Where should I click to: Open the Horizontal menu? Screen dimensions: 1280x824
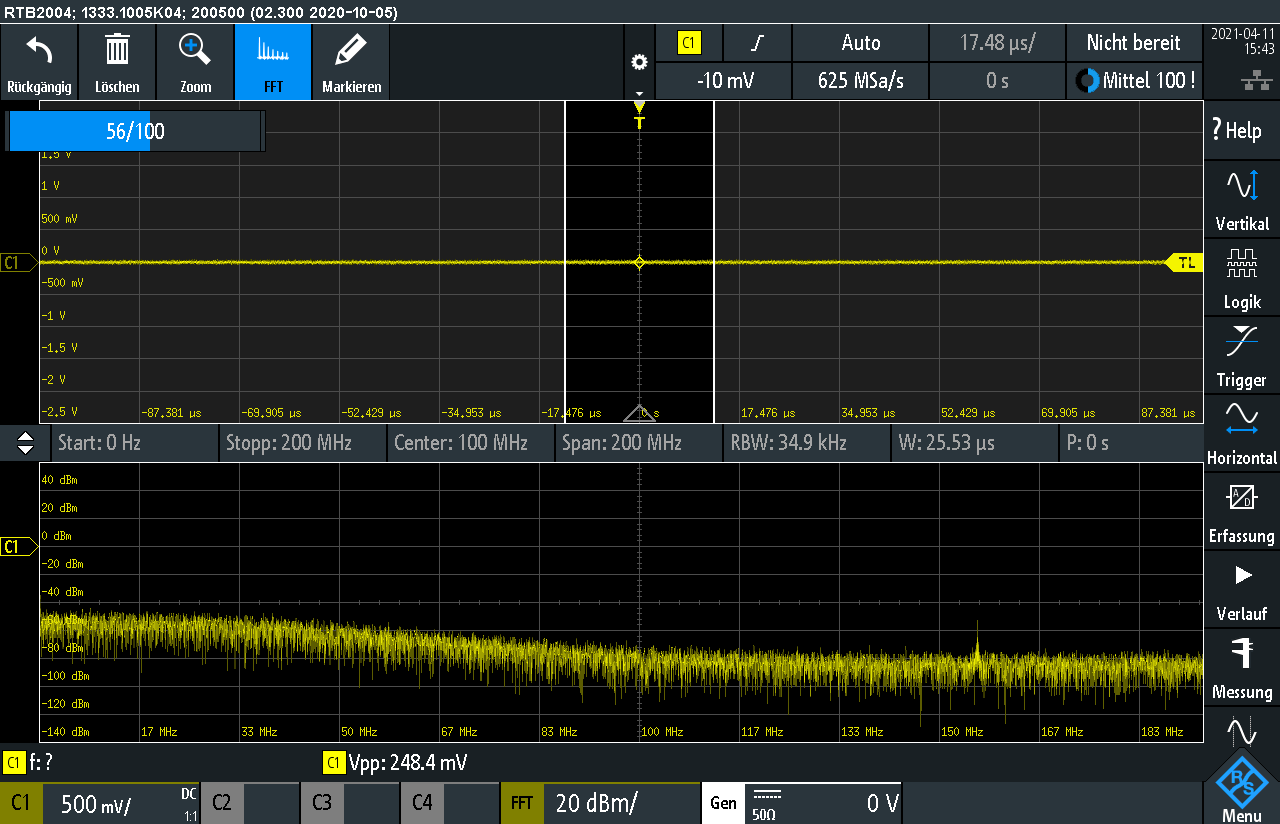[x=1241, y=433]
